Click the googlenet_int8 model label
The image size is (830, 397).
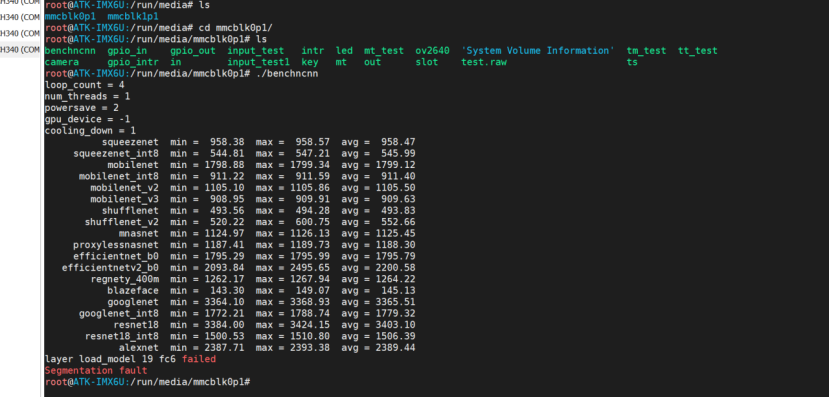pos(119,314)
